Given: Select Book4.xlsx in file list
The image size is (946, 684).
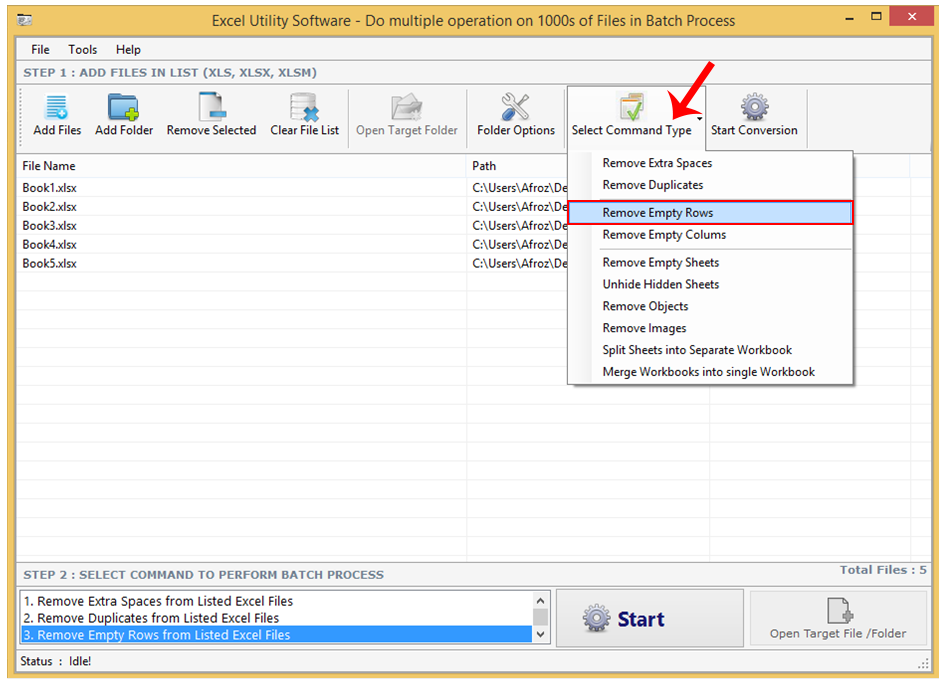Looking at the screenshot, I should point(49,244).
